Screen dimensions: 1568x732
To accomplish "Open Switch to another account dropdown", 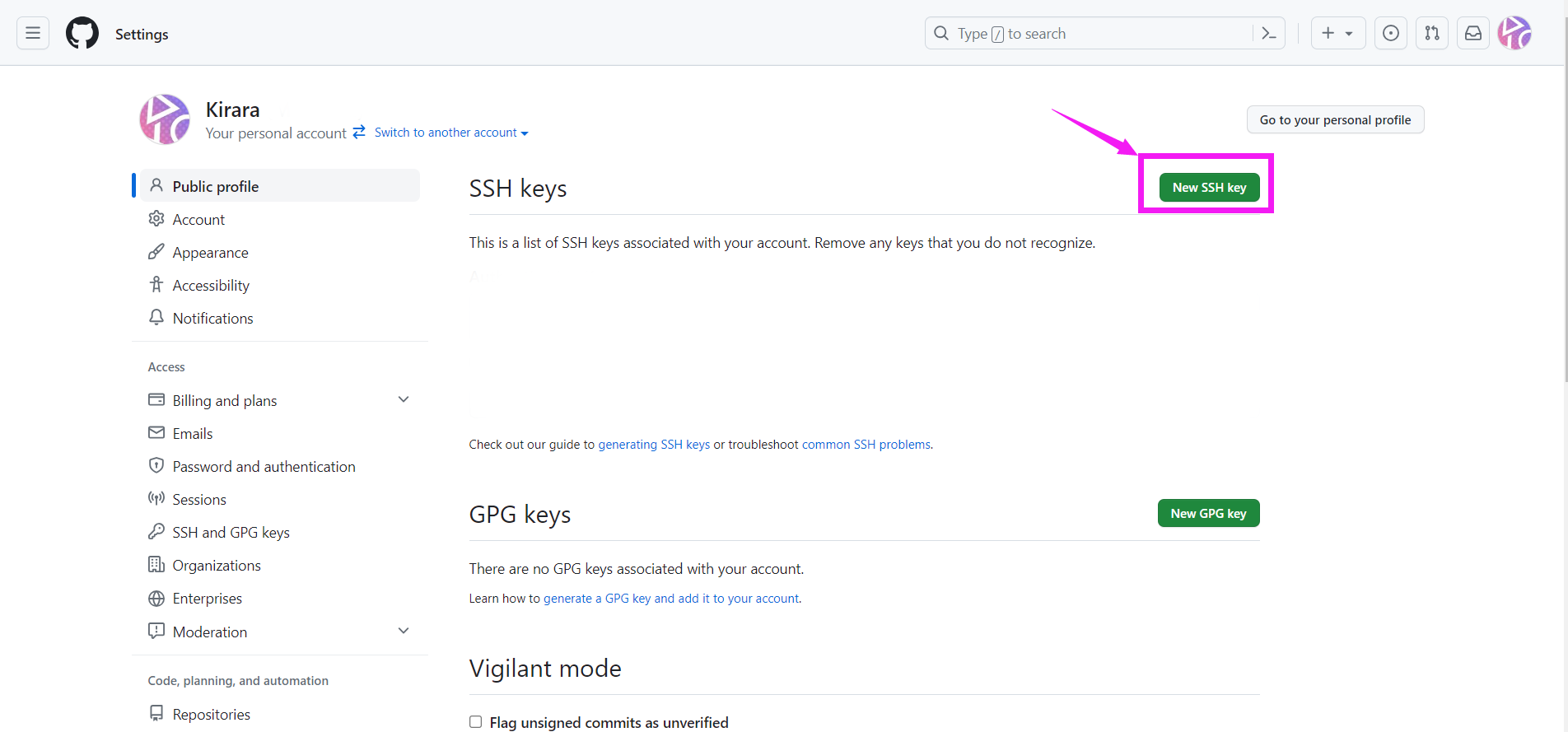I will point(450,133).
